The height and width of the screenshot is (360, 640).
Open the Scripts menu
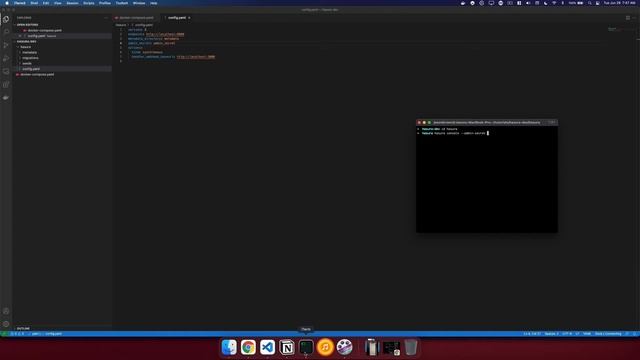[89, 3]
